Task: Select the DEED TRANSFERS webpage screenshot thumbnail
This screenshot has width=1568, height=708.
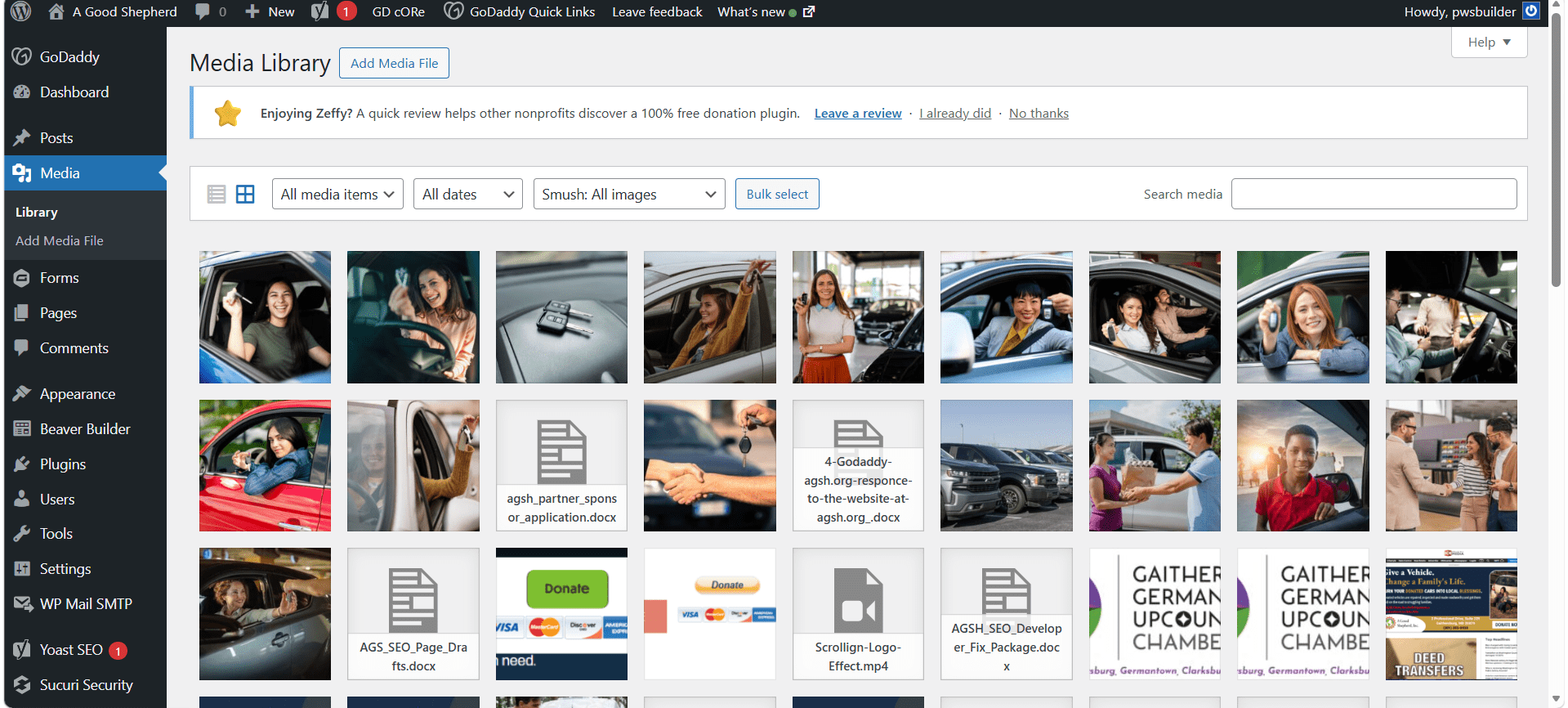Action: pyautogui.click(x=1451, y=614)
